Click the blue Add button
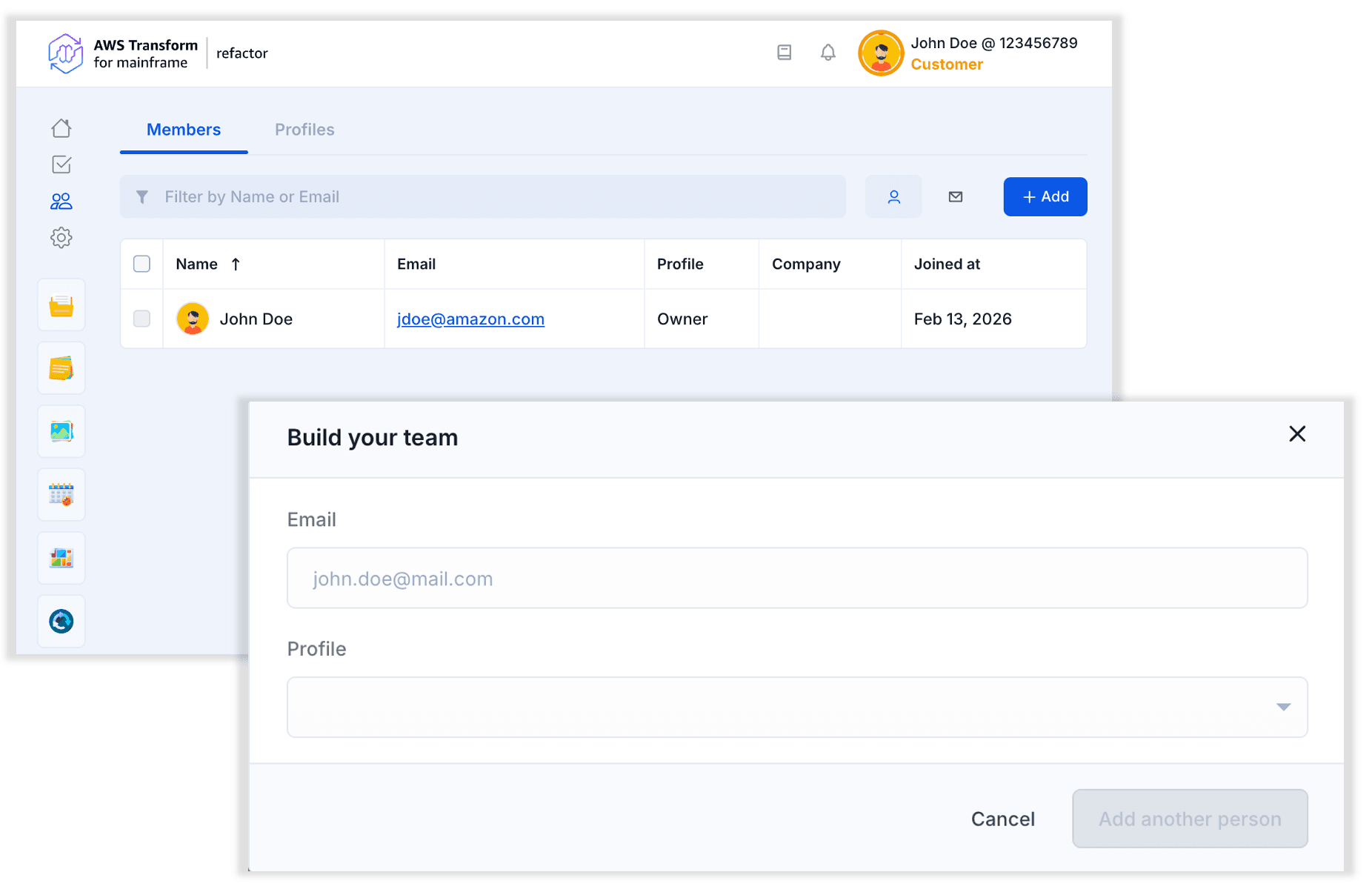Viewport: 1372px width, 892px height. pyautogui.click(x=1045, y=197)
